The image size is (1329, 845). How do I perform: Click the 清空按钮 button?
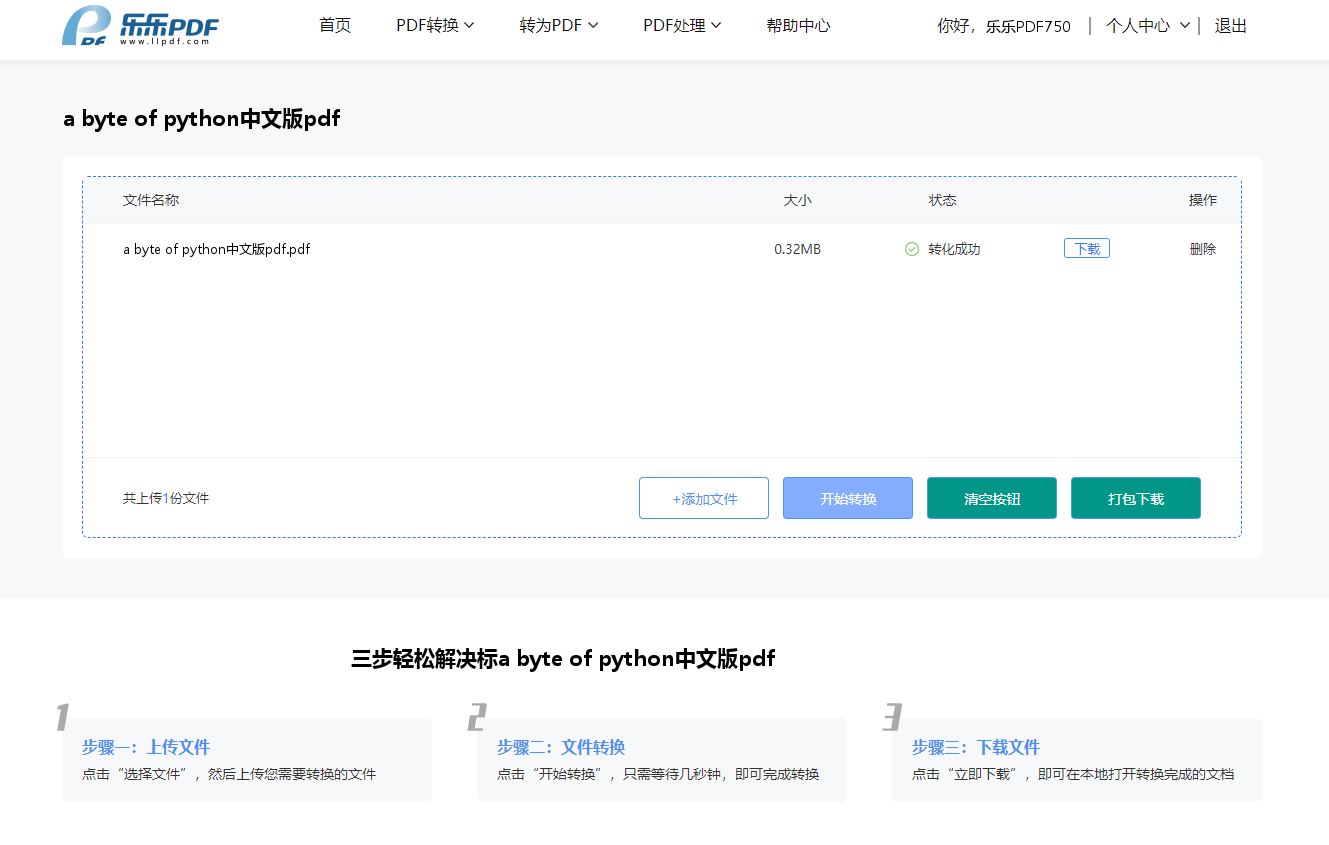[992, 498]
